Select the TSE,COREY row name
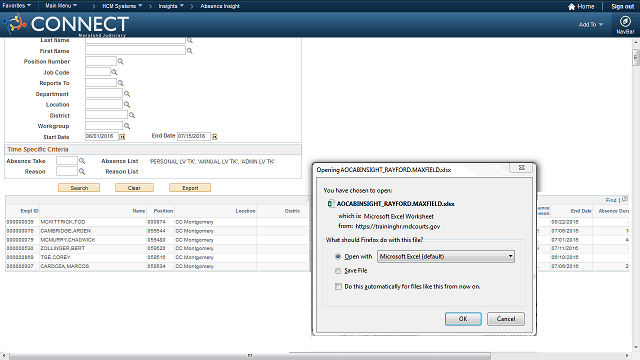 coord(55,257)
